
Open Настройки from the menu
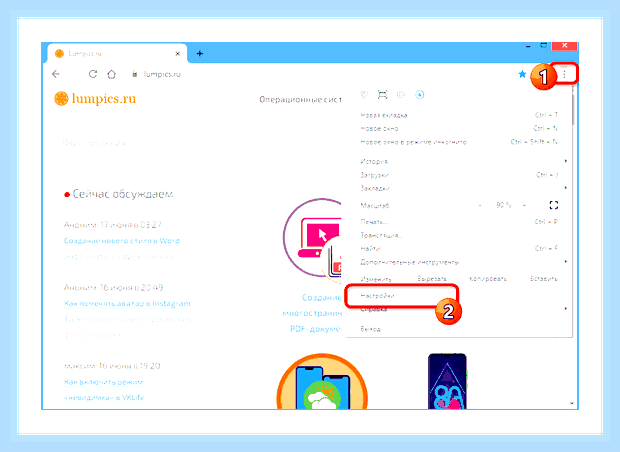[x=401, y=295]
